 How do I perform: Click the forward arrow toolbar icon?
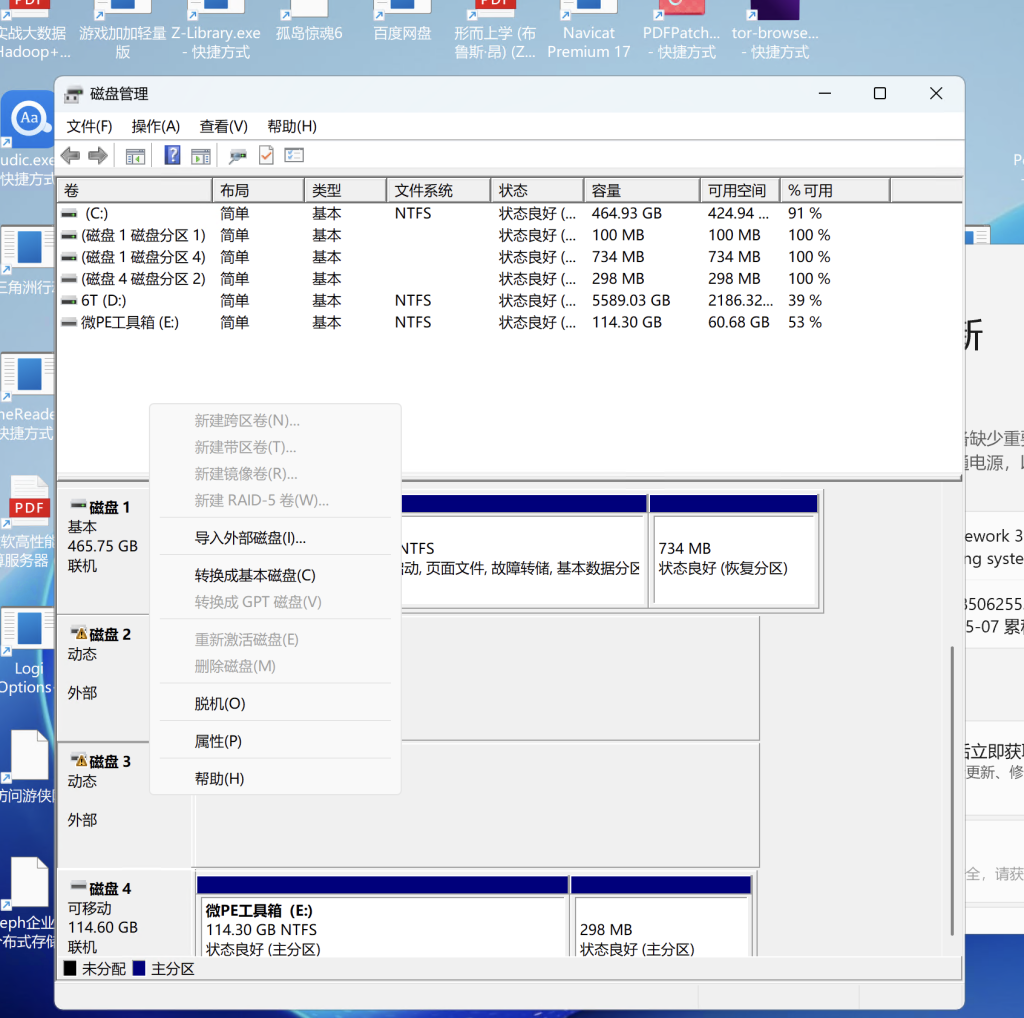coord(98,155)
